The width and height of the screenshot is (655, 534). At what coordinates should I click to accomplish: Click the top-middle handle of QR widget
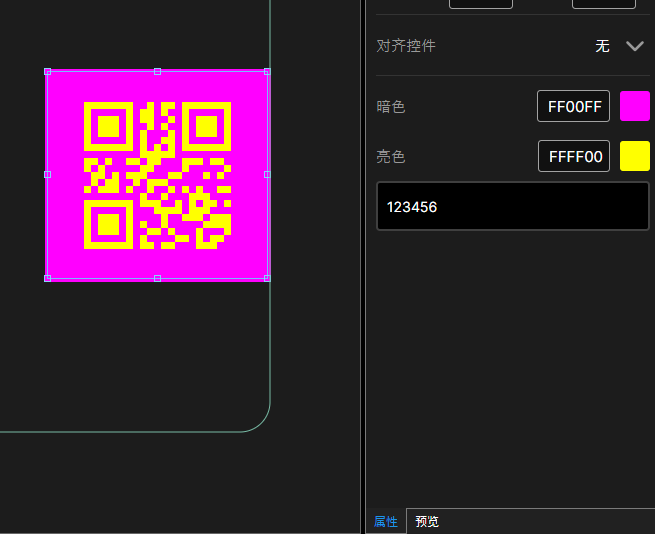tap(157, 72)
